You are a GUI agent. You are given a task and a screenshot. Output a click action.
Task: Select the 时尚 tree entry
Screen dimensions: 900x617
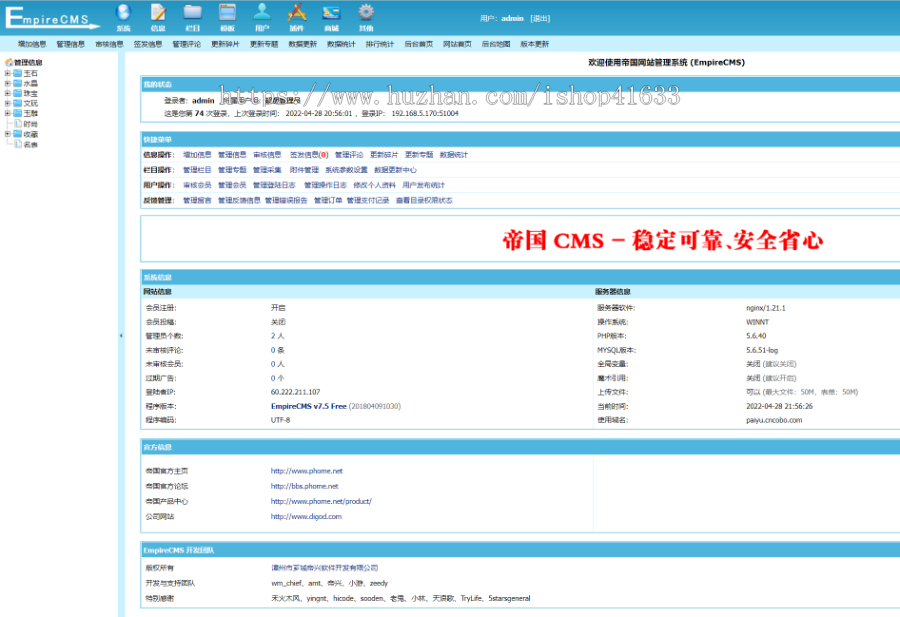pyautogui.click(x=30, y=124)
